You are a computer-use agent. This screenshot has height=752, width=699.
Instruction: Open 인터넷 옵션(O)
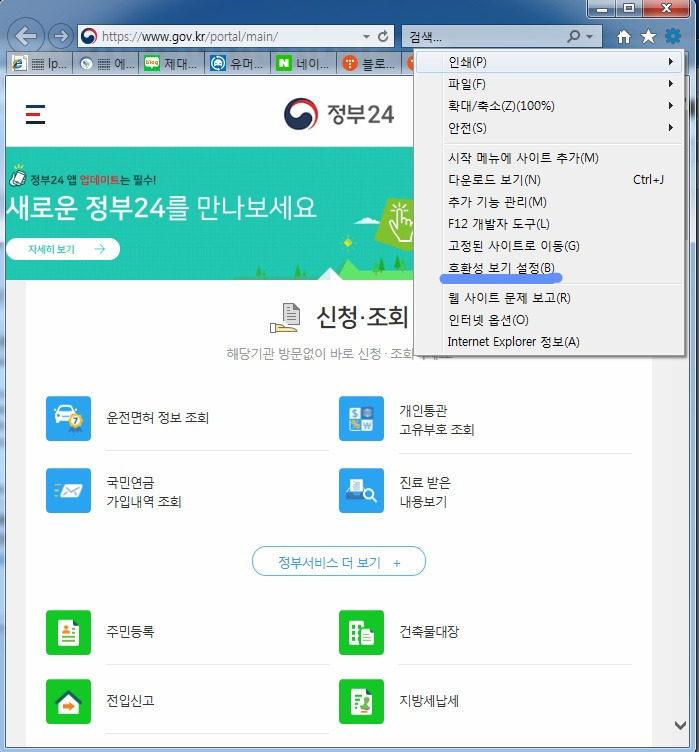pos(549,320)
